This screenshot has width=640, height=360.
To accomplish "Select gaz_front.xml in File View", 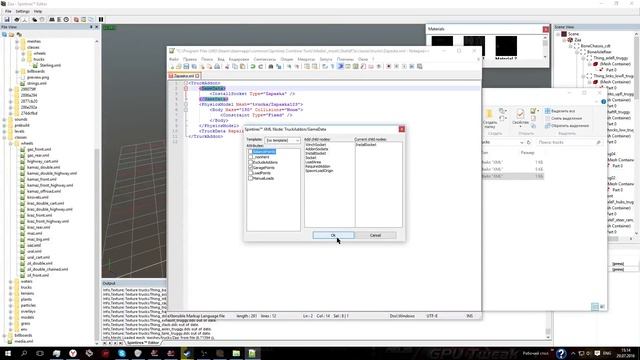I will coord(39,149).
